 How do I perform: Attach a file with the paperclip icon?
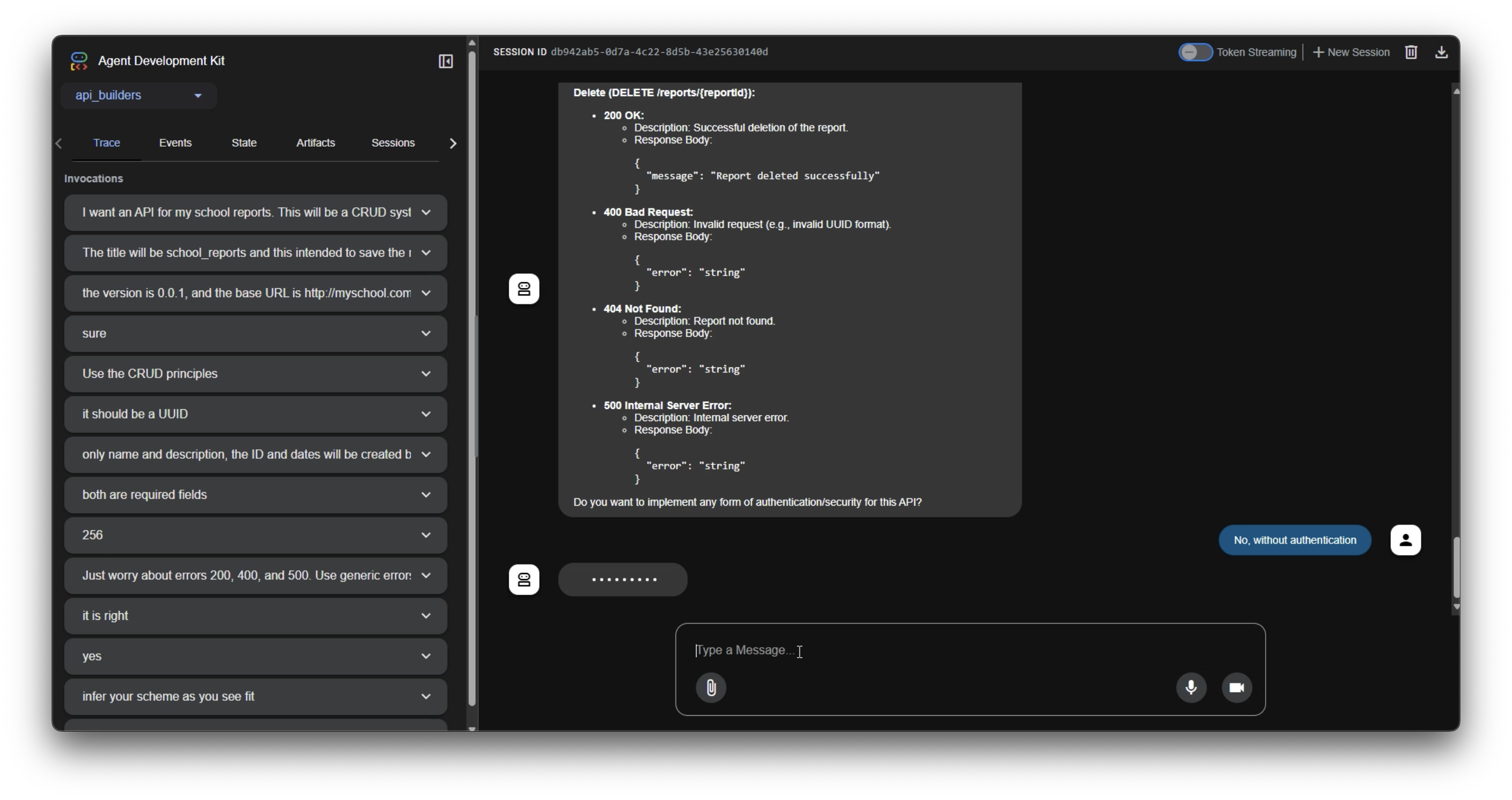pyautogui.click(x=711, y=687)
